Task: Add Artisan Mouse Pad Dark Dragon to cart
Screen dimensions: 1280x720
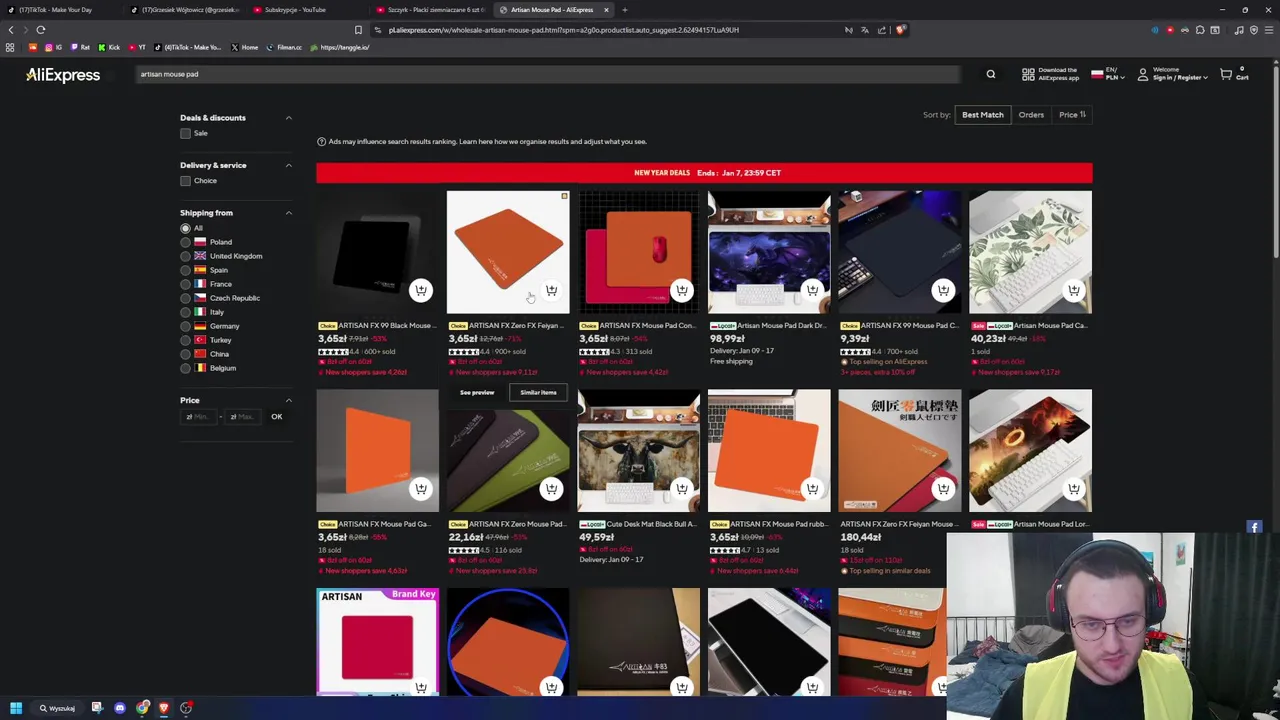Action: (x=812, y=291)
